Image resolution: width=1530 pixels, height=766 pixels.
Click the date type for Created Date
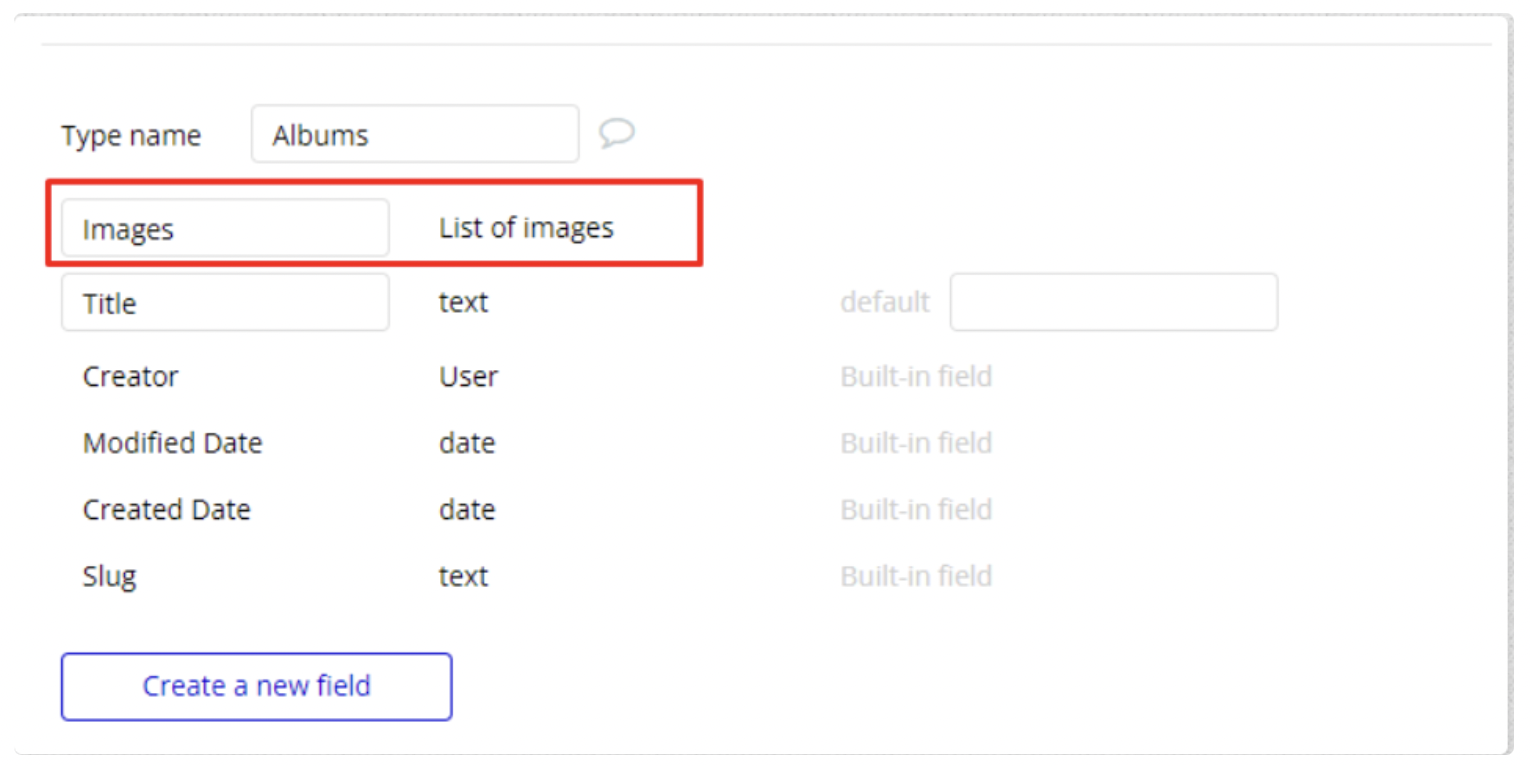466,510
